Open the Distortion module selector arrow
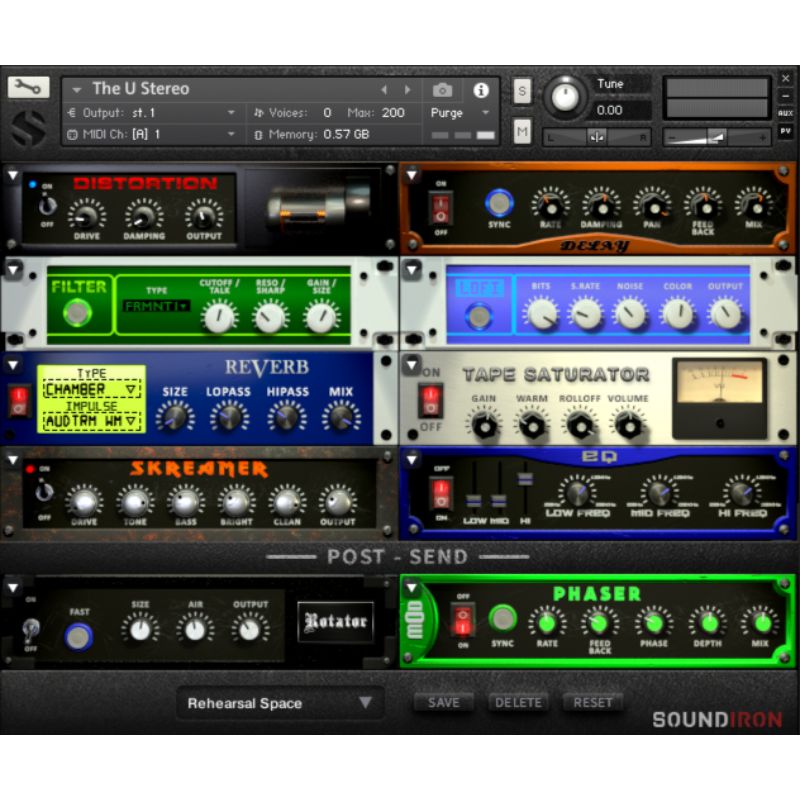This screenshot has height=800, width=800. pos(13,176)
